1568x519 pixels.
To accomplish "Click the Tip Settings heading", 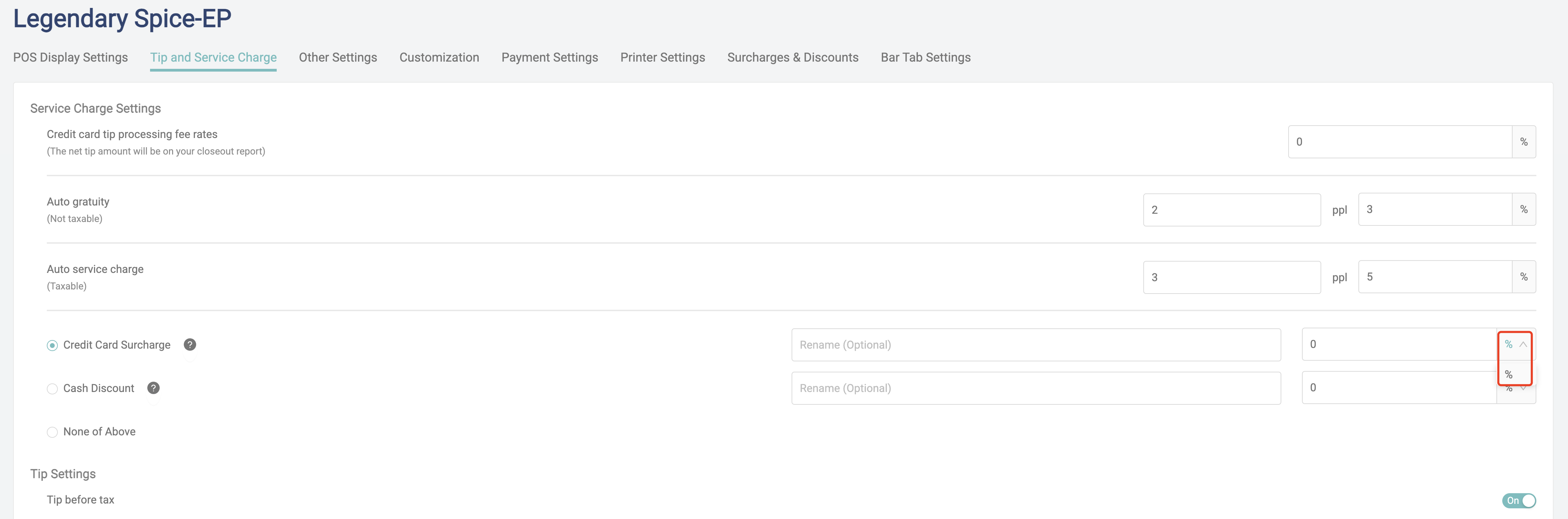I will tap(63, 474).
